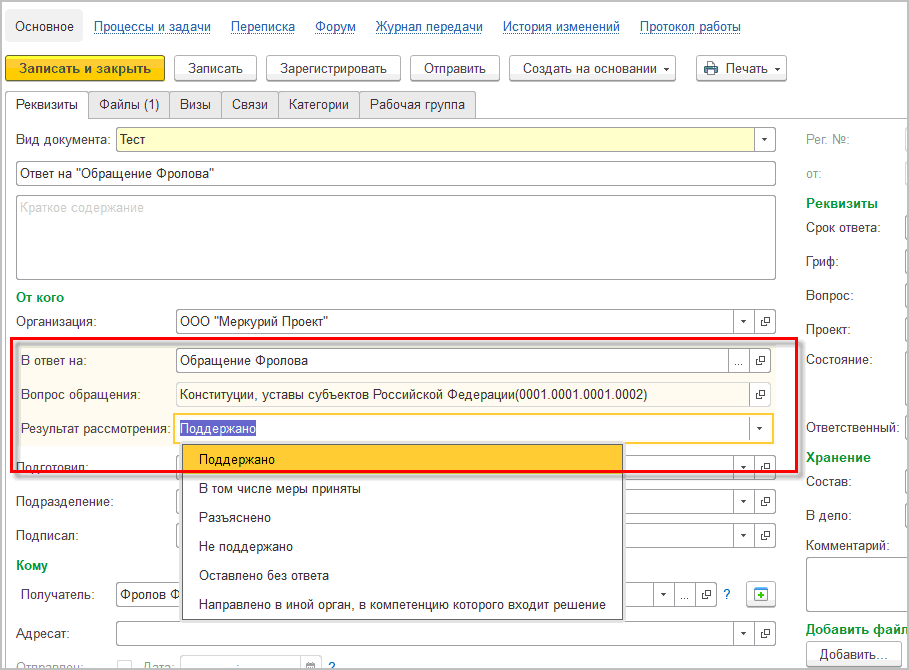Open 'История изменений' link
The width and height of the screenshot is (909, 670).
561,27
